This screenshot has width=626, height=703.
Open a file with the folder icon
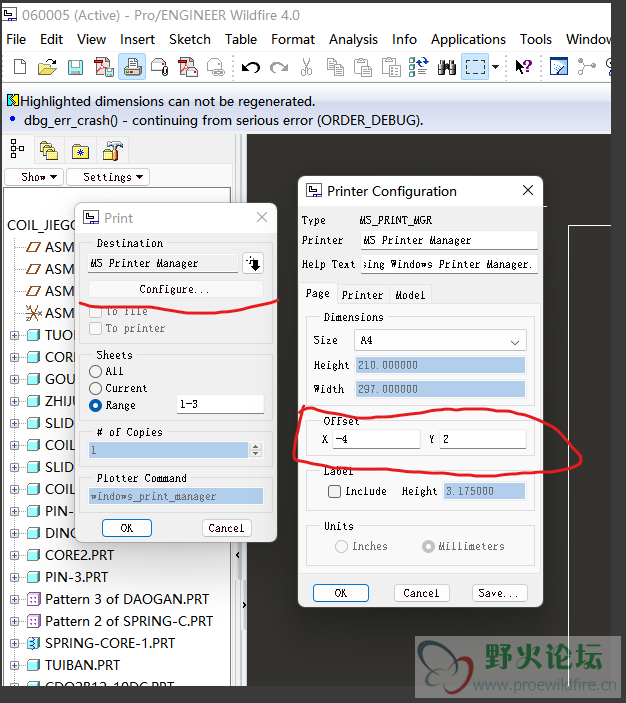pos(48,67)
